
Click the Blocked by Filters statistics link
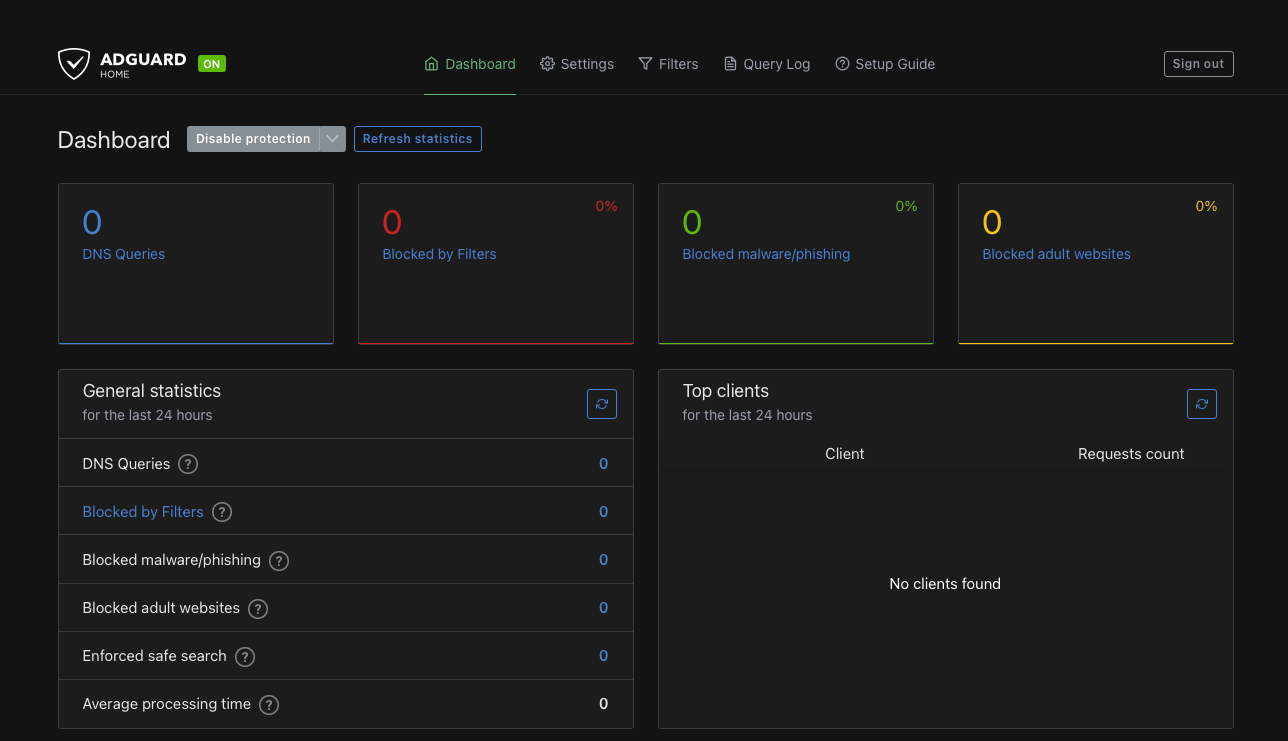point(143,511)
